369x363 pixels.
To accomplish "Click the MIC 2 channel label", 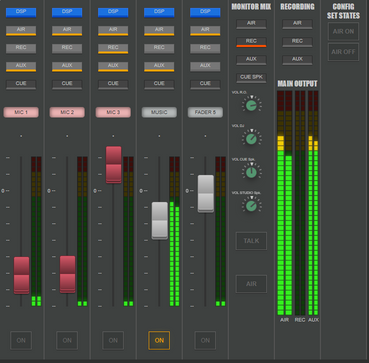I will tap(67, 112).
